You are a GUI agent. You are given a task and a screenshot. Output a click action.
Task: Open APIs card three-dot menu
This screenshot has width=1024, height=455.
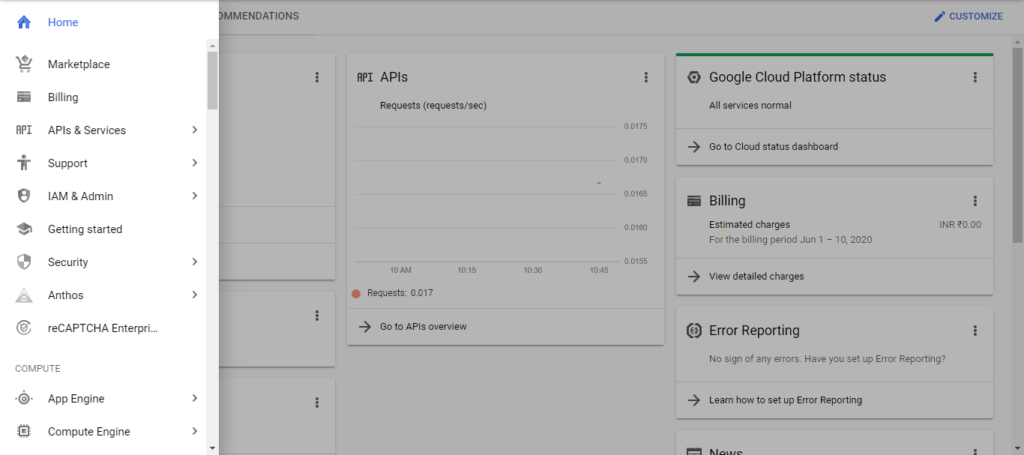point(646,77)
